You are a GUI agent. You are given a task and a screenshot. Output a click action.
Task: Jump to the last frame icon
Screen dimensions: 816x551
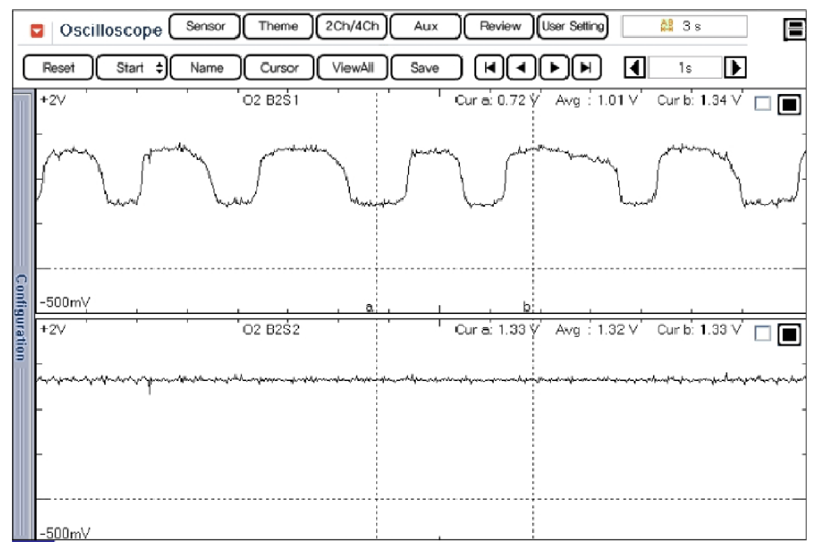[585, 68]
